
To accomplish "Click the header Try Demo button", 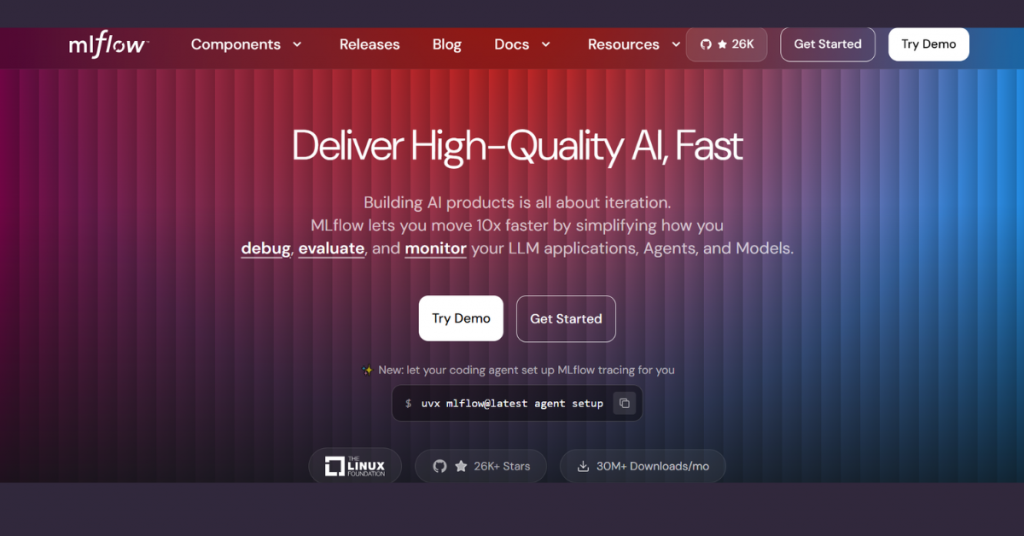I will click(x=929, y=44).
